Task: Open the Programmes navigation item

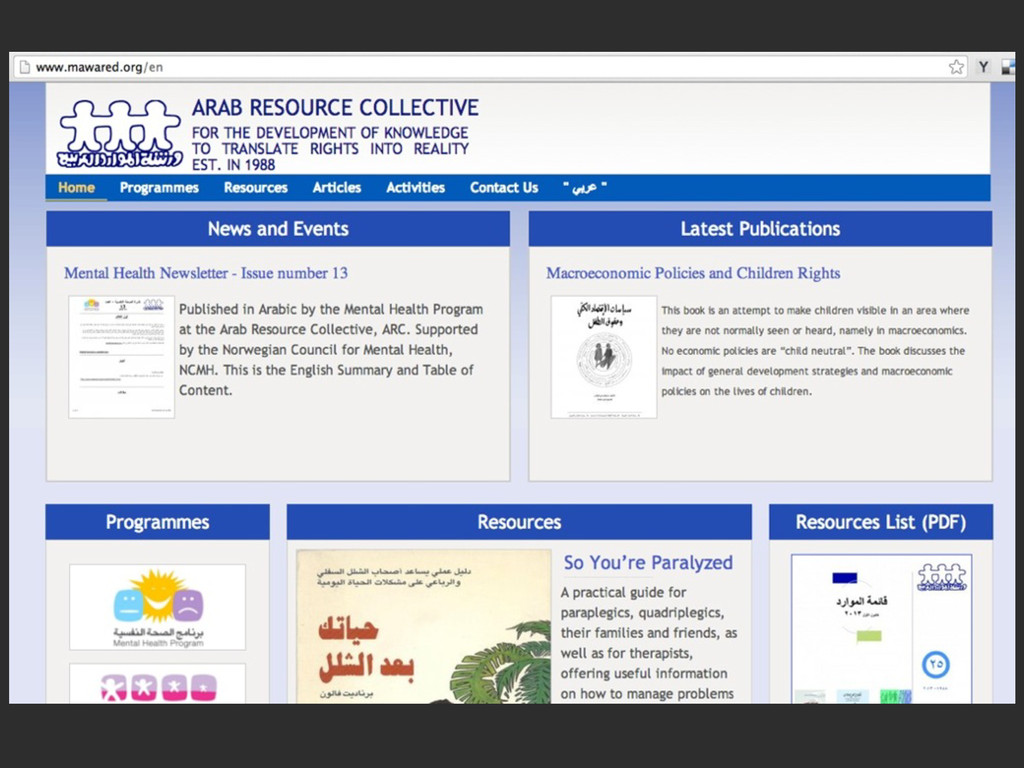Action: (159, 188)
